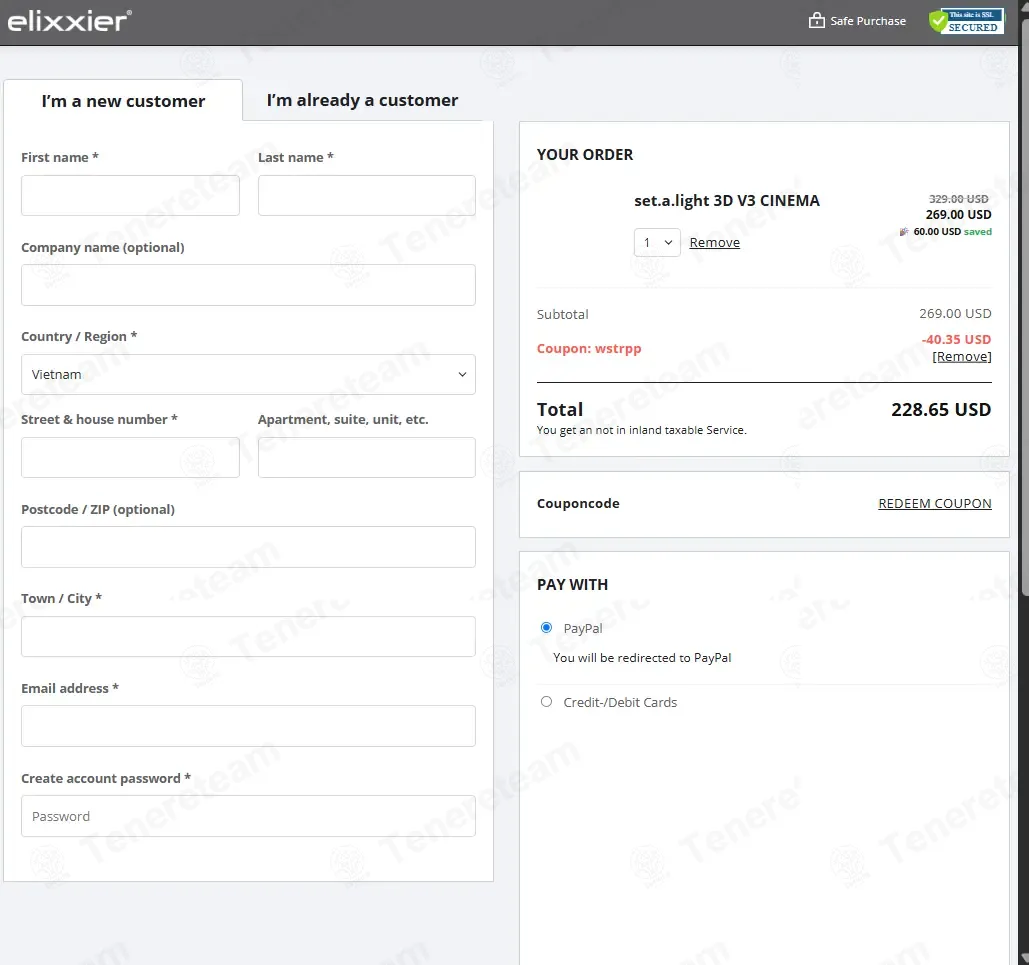Click the Company name input field
The height and width of the screenshot is (965, 1029).
(x=248, y=285)
